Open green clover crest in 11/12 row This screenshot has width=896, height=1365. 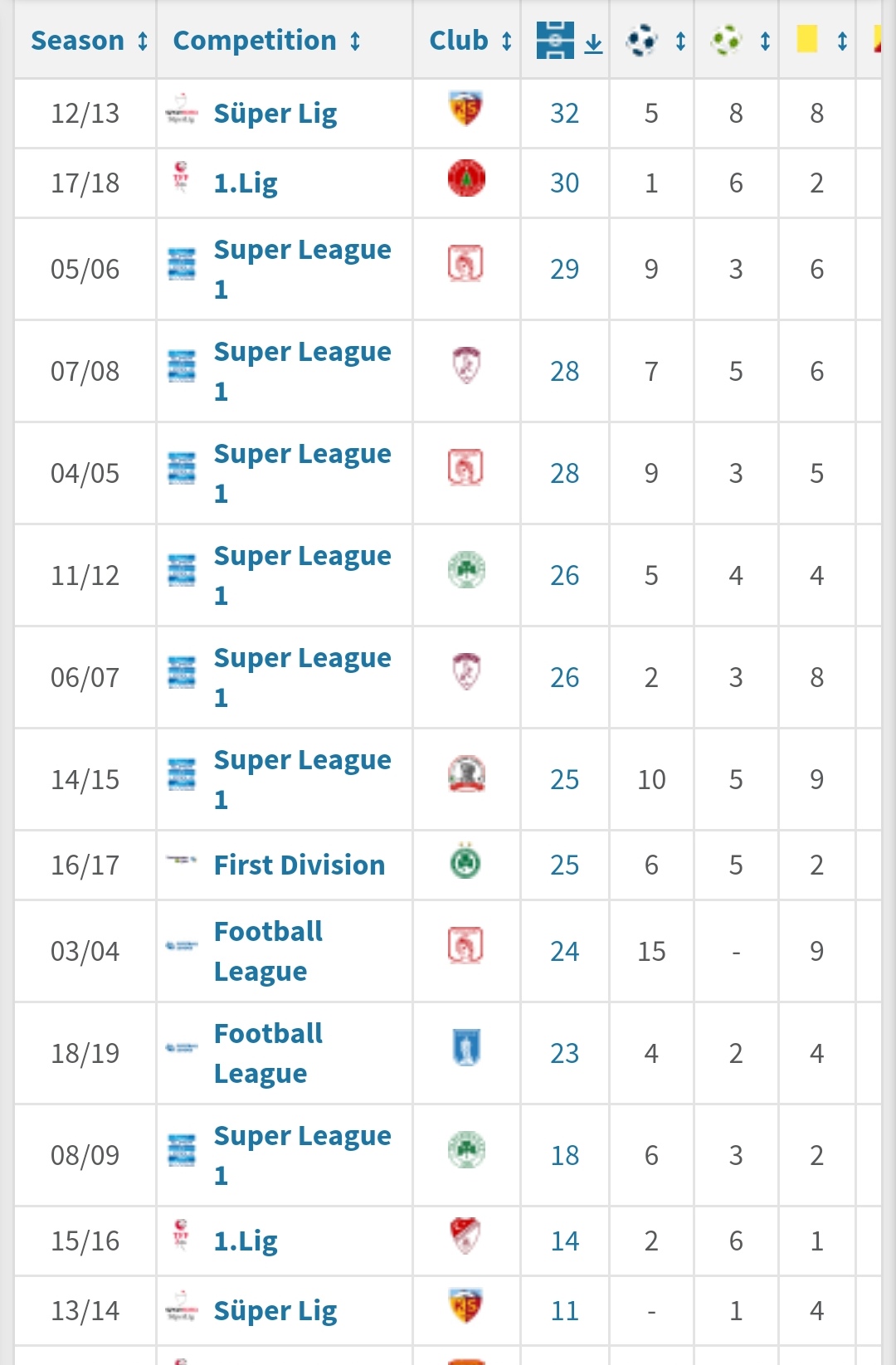coord(466,570)
